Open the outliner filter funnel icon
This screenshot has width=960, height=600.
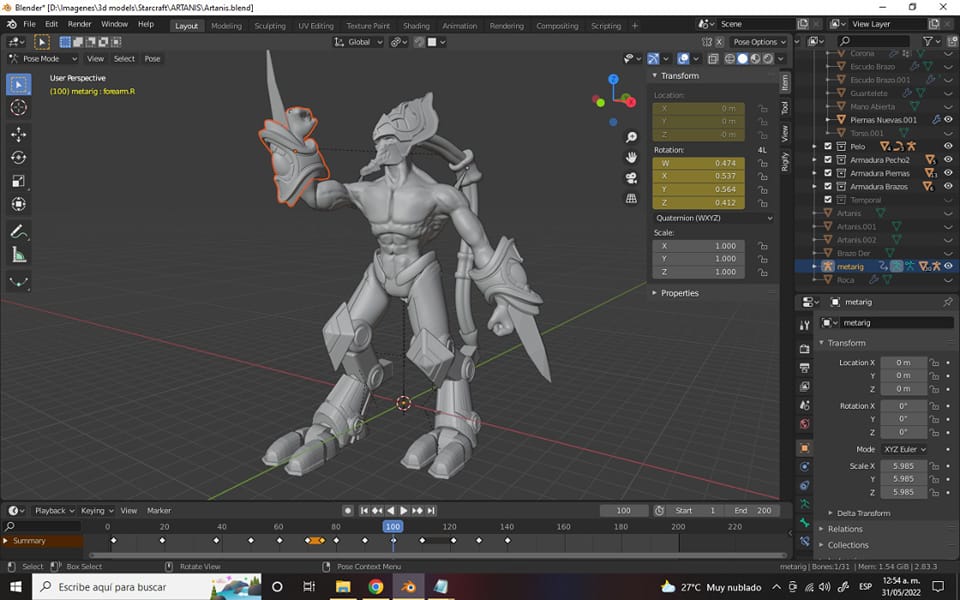click(x=928, y=41)
